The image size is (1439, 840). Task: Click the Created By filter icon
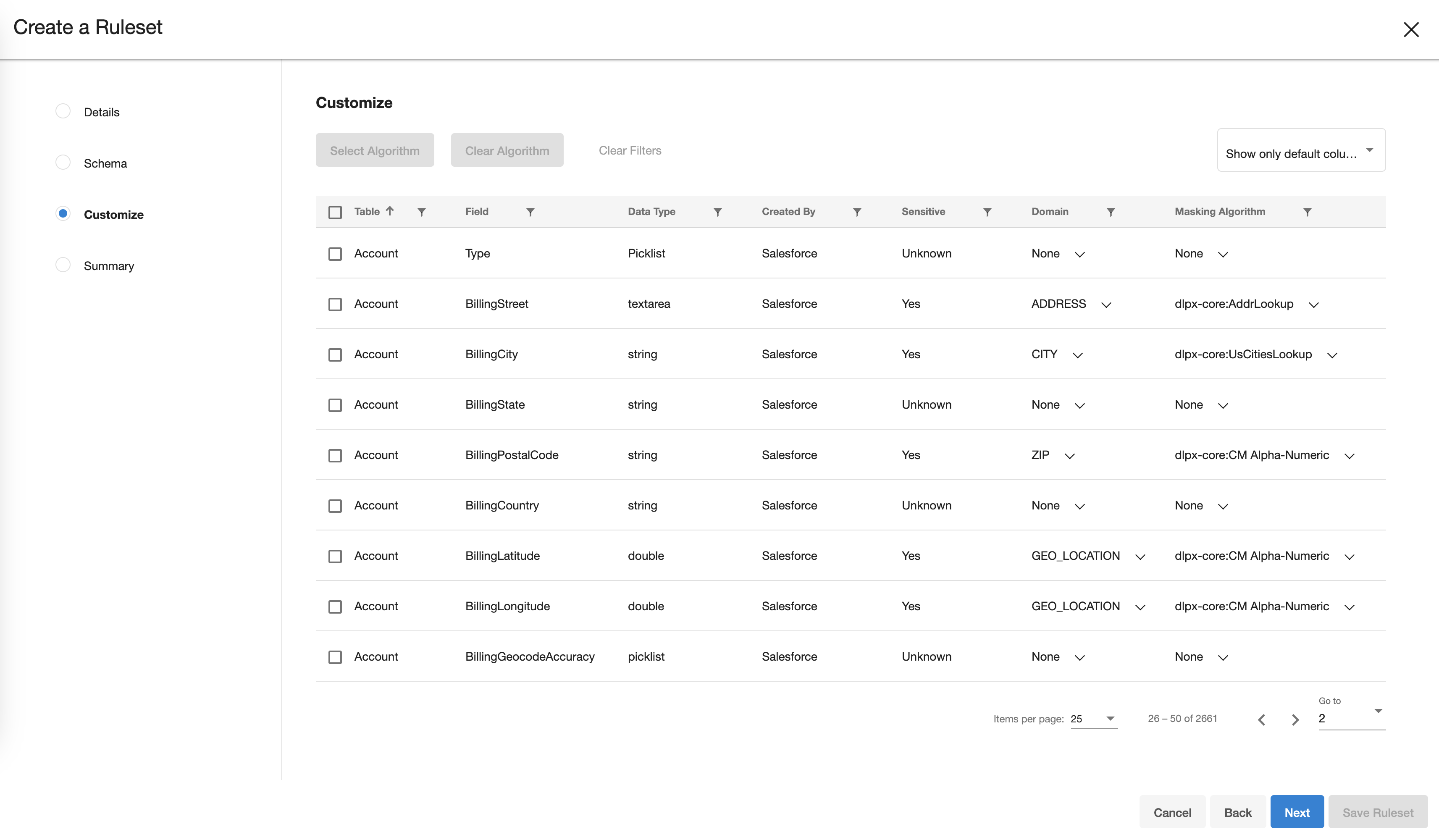[x=856, y=212]
